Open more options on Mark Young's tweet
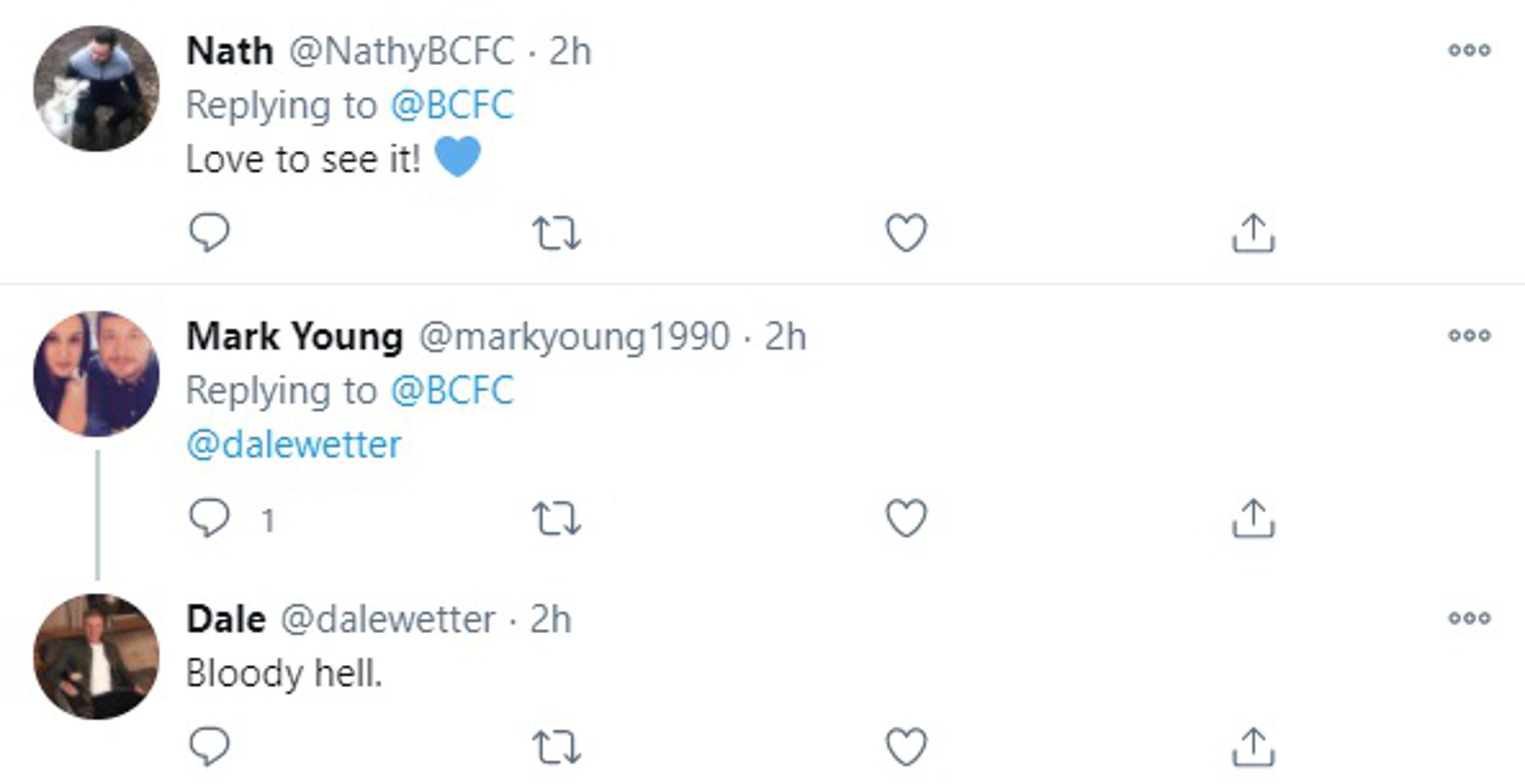Viewport: 1525px width, 784px height. pyautogui.click(x=1469, y=335)
